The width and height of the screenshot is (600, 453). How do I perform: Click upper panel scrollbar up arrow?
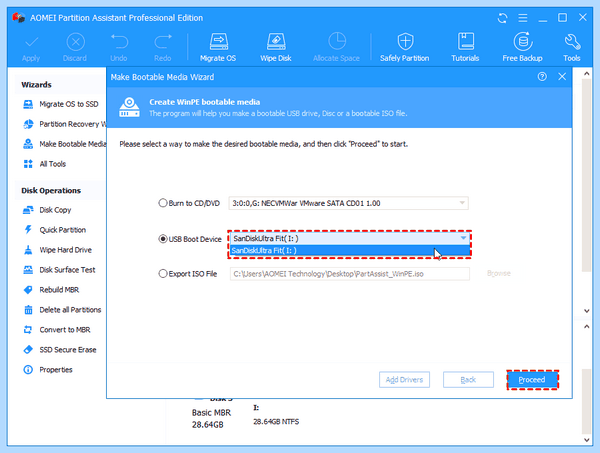pyautogui.click(x=587, y=73)
